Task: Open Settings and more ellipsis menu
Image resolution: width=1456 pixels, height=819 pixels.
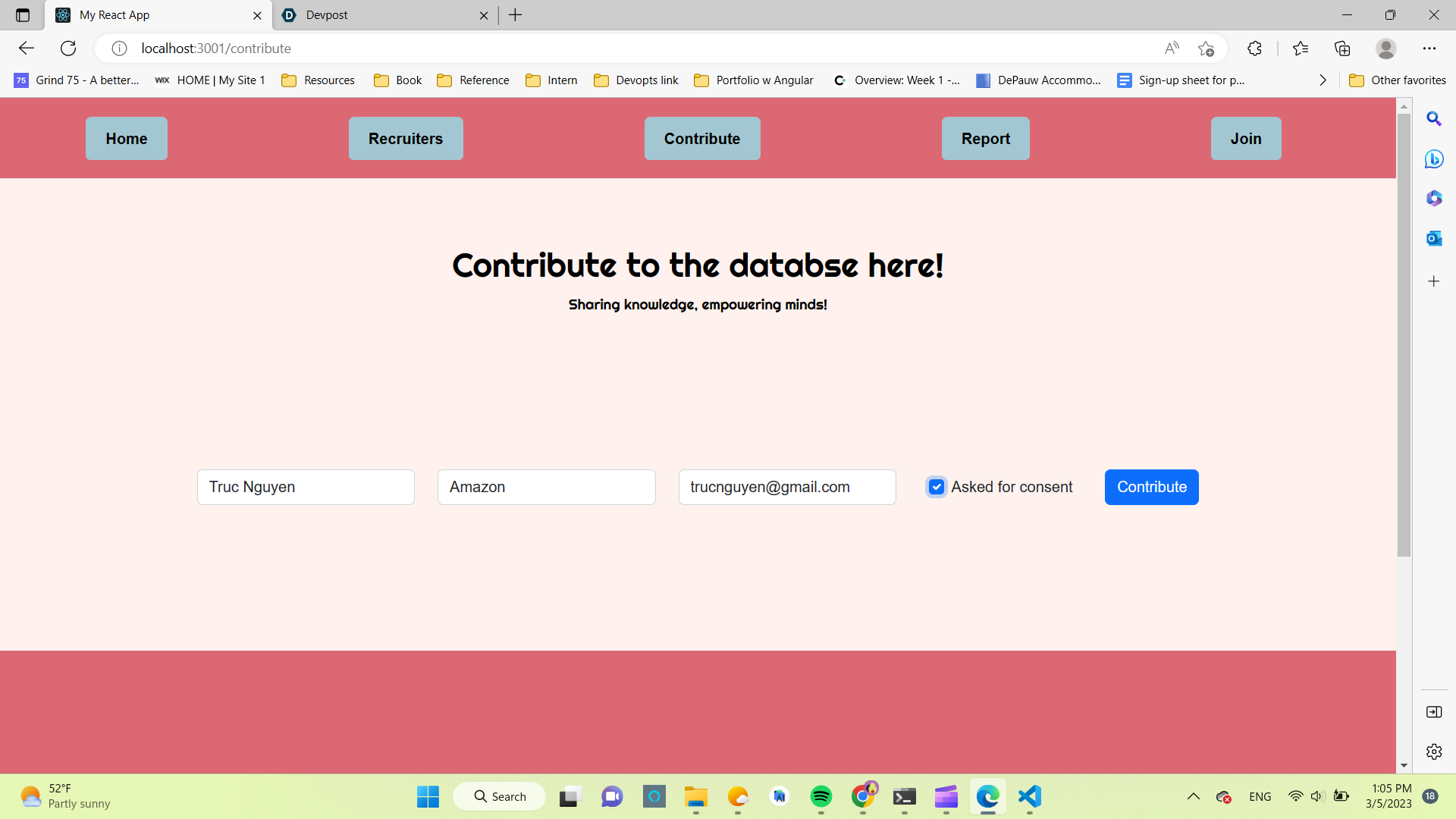Action: point(1429,49)
